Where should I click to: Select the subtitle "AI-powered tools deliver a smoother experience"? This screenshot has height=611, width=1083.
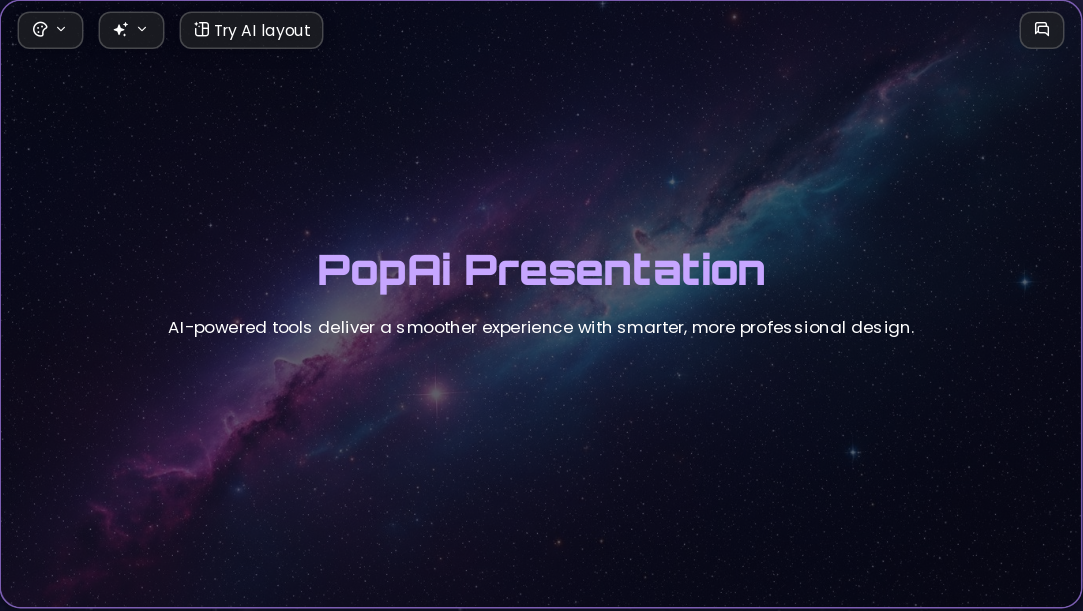click(371, 327)
